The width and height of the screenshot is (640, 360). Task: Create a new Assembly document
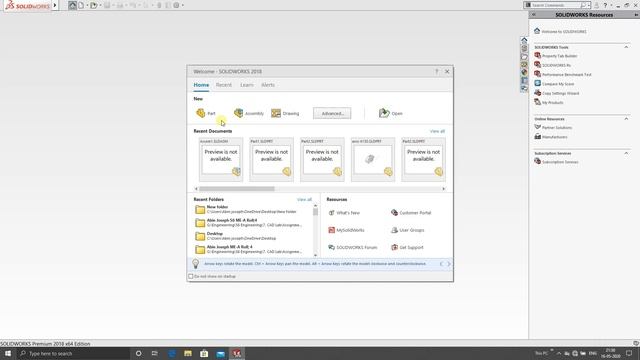pyautogui.click(x=249, y=113)
